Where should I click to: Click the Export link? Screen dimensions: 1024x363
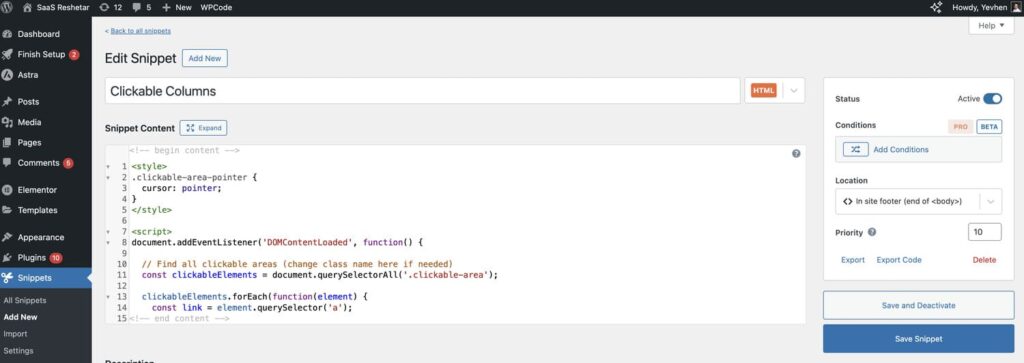852,260
